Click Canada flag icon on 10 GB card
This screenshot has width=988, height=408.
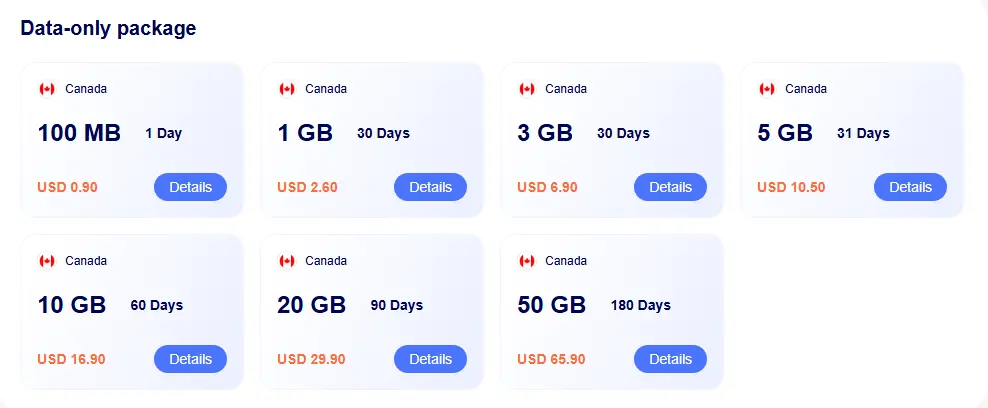coord(47,261)
